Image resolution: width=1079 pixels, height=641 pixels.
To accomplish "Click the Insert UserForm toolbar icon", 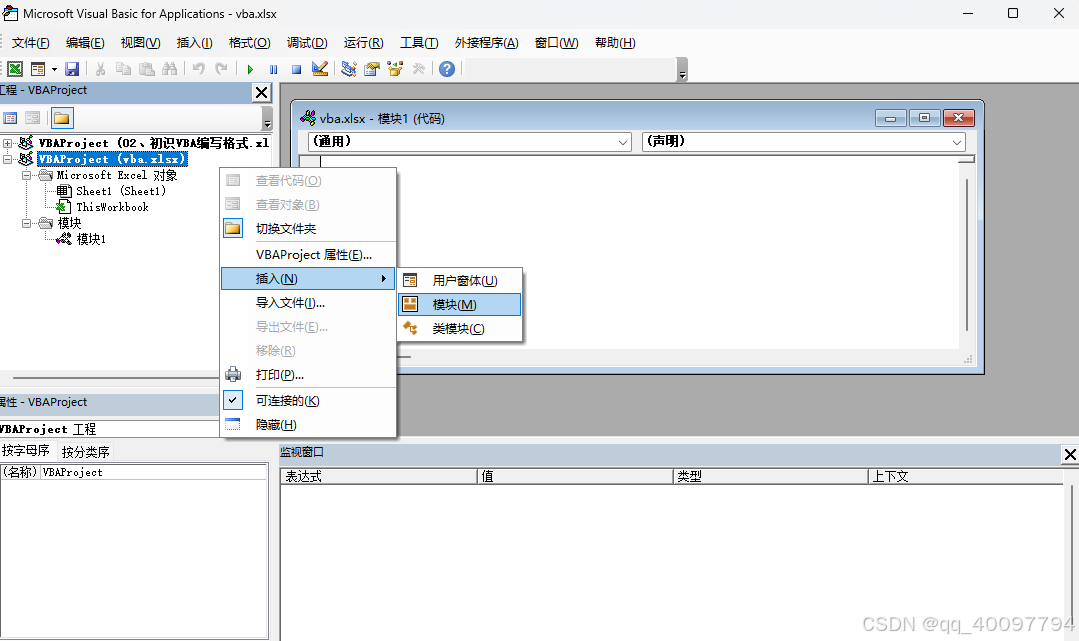I will point(38,69).
